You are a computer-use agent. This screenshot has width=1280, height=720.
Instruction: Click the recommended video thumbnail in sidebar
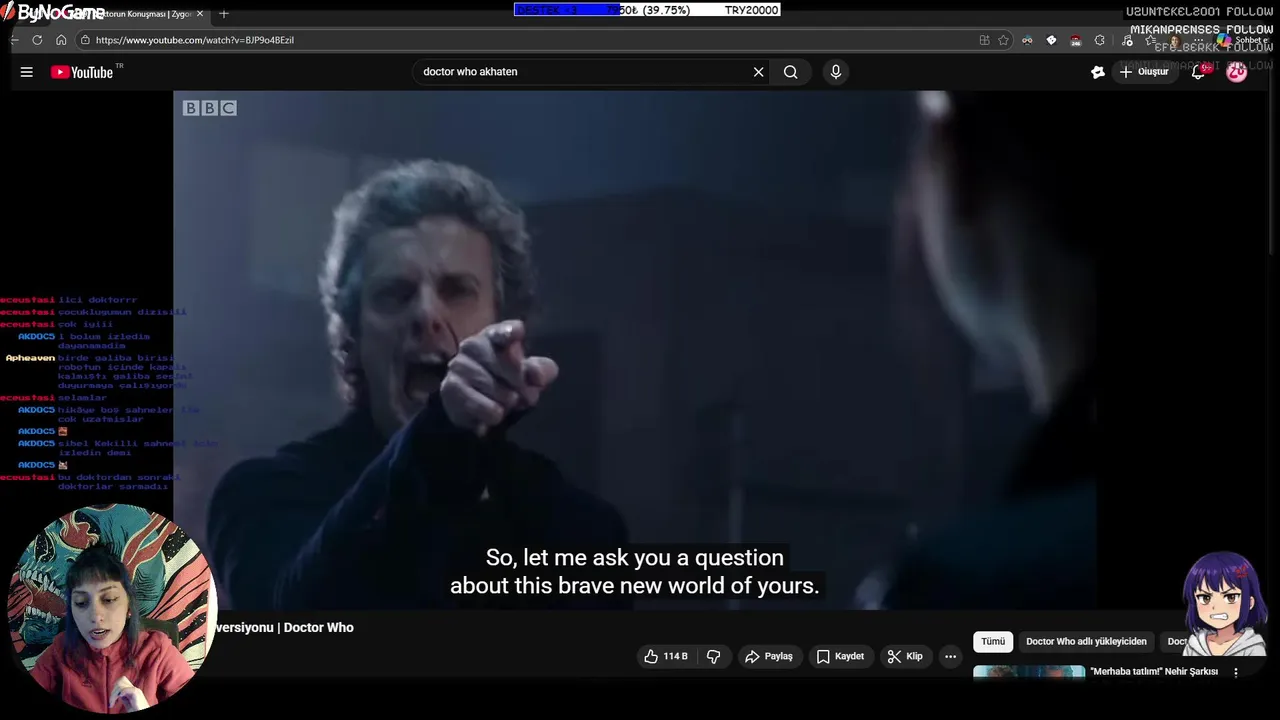click(x=1029, y=672)
